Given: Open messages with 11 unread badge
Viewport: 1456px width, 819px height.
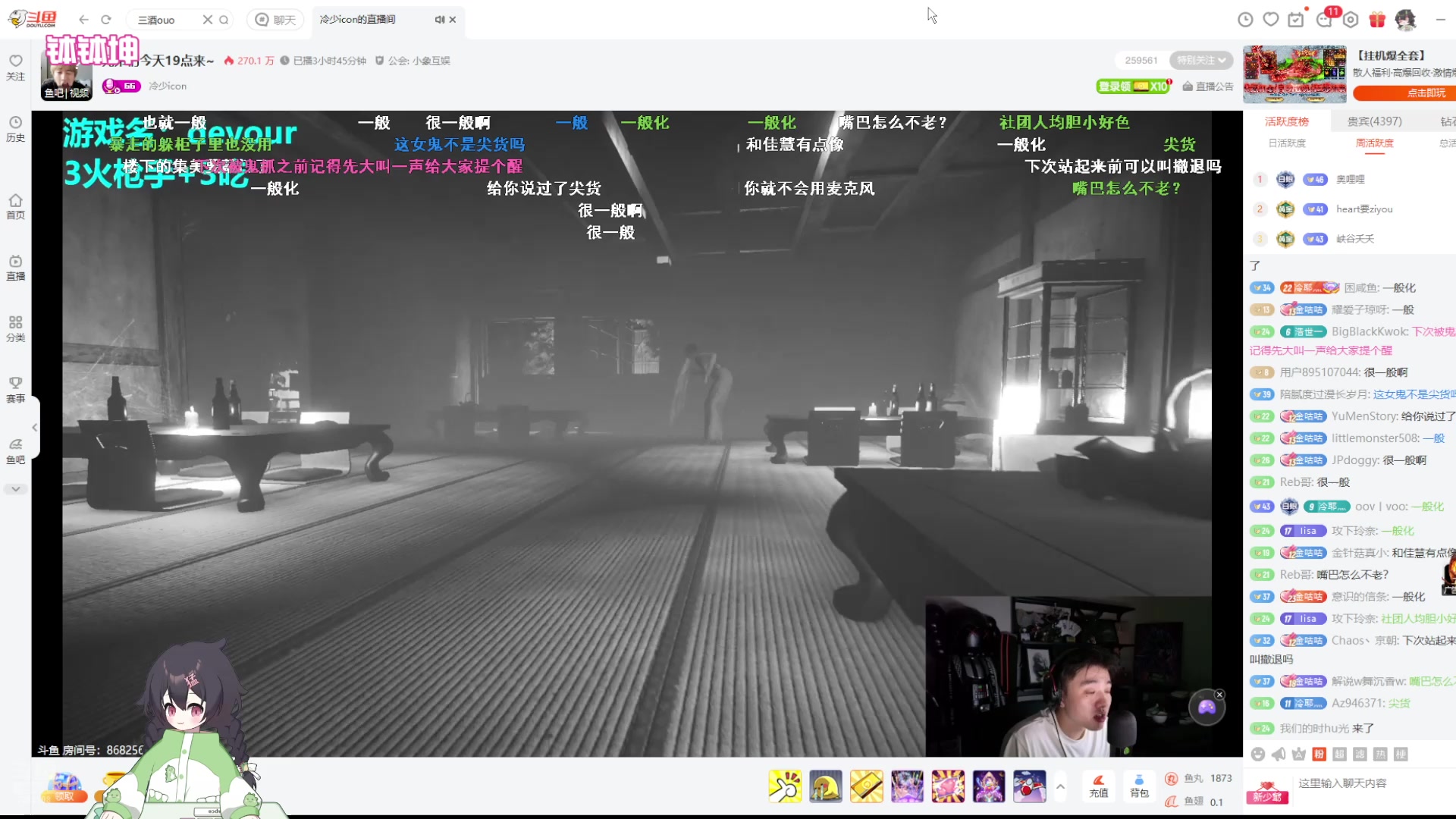Looking at the screenshot, I should pyautogui.click(x=1324, y=20).
